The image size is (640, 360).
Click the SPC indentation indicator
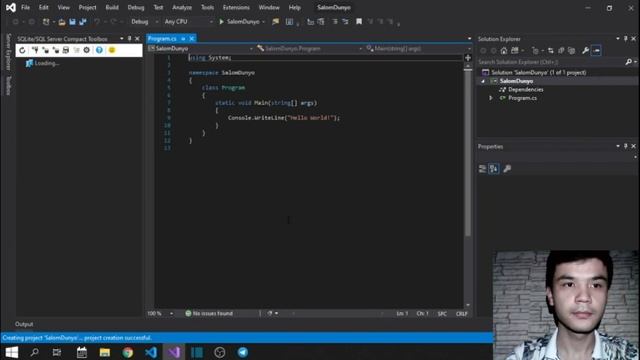tap(442, 313)
